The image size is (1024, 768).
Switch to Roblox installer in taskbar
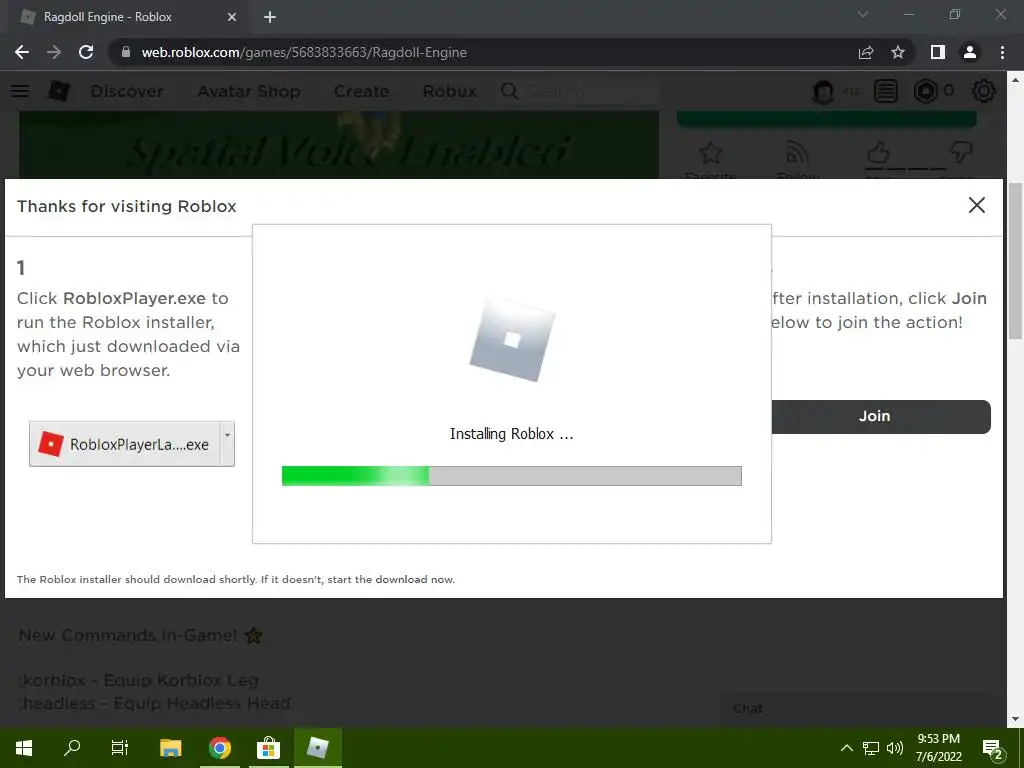[x=317, y=748]
